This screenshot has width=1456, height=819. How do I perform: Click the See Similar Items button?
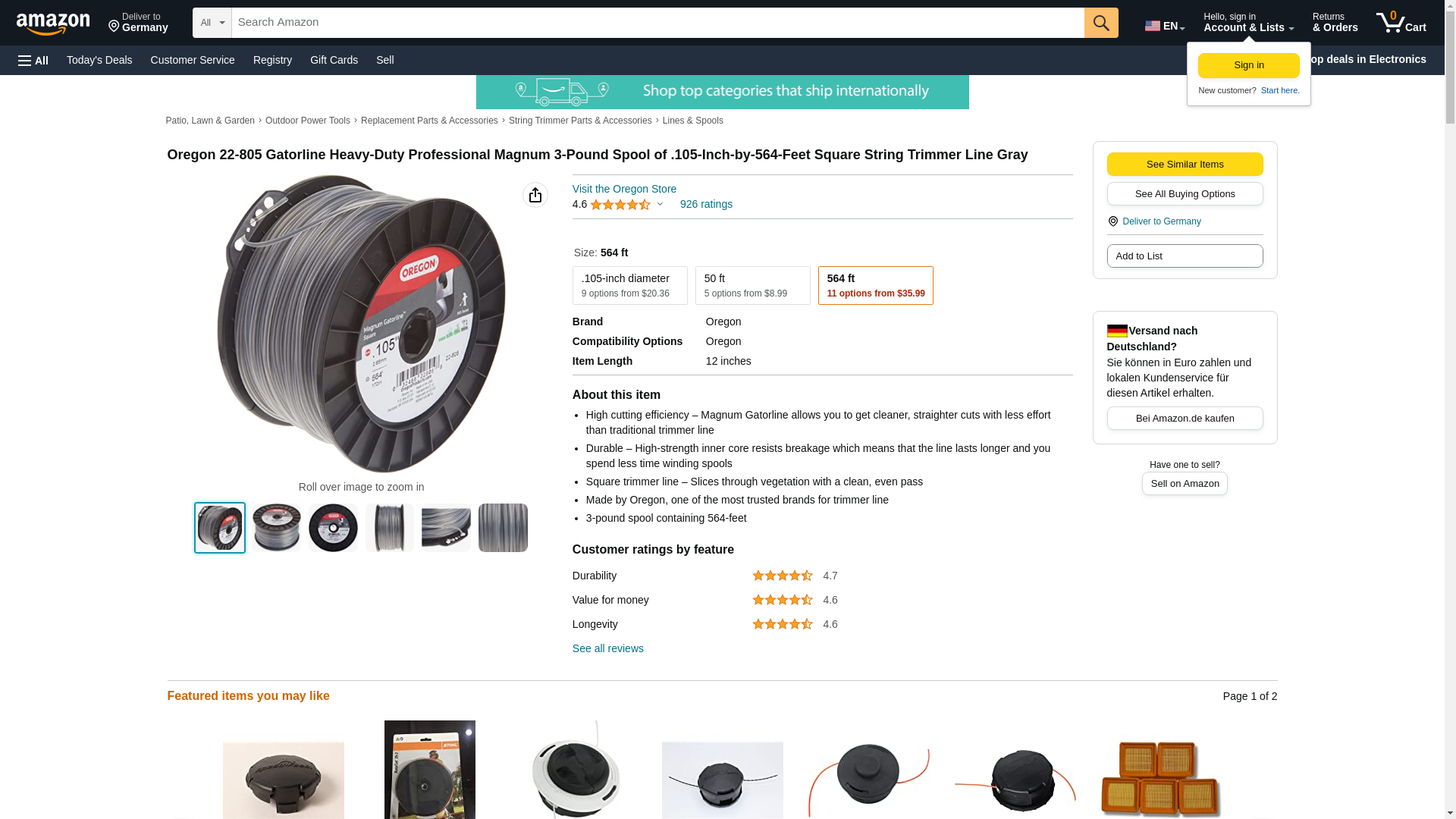point(1185,165)
